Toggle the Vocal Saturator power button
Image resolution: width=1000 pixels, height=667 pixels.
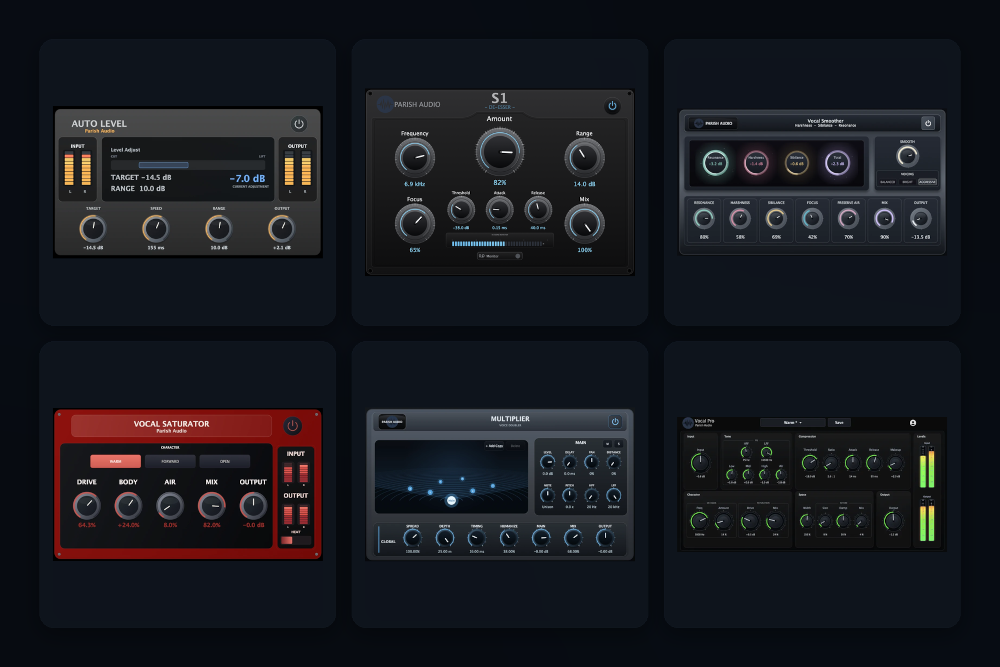(x=292, y=426)
